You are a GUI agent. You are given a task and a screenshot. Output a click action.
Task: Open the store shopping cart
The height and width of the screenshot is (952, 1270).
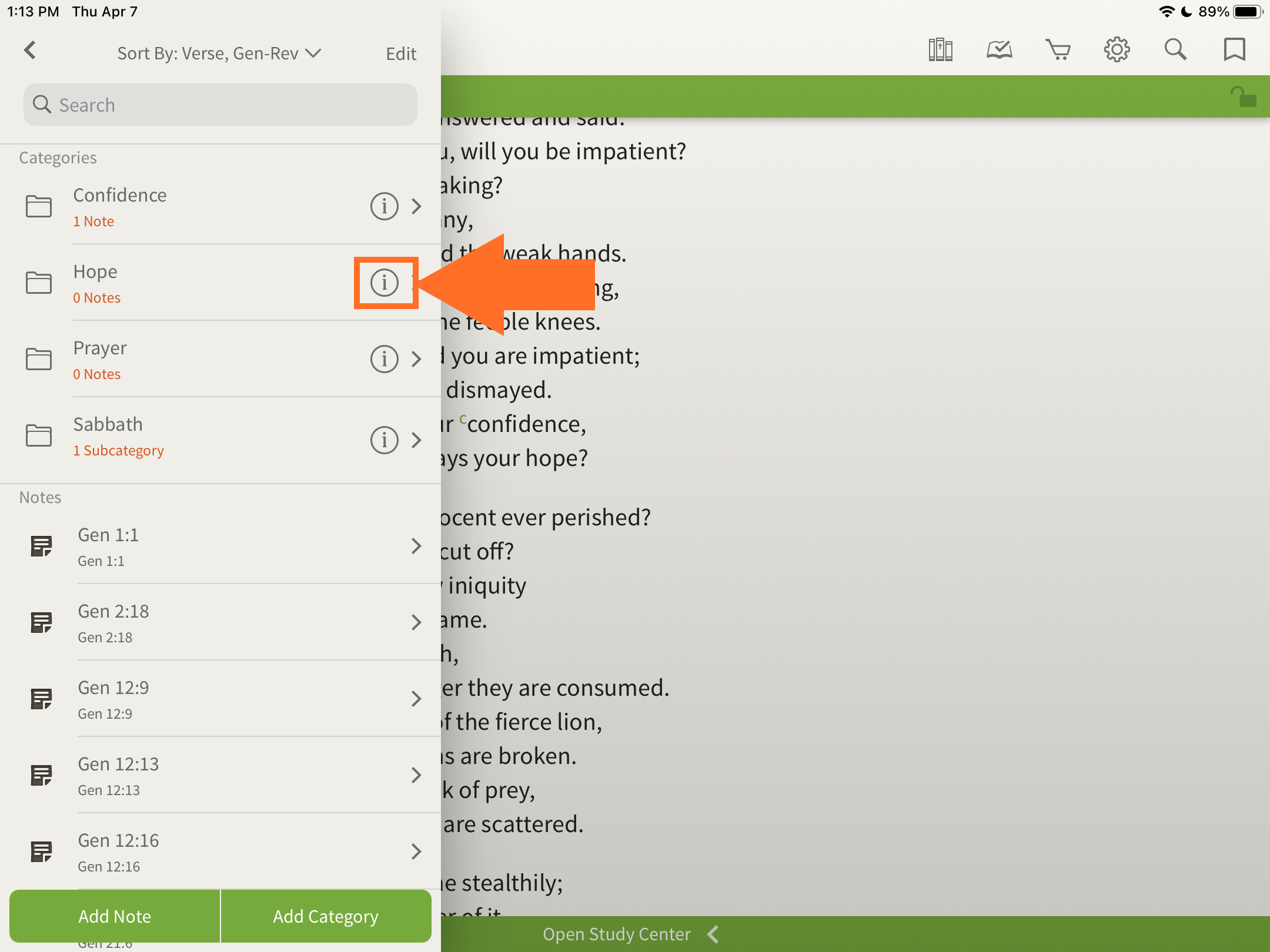pyautogui.click(x=1058, y=50)
